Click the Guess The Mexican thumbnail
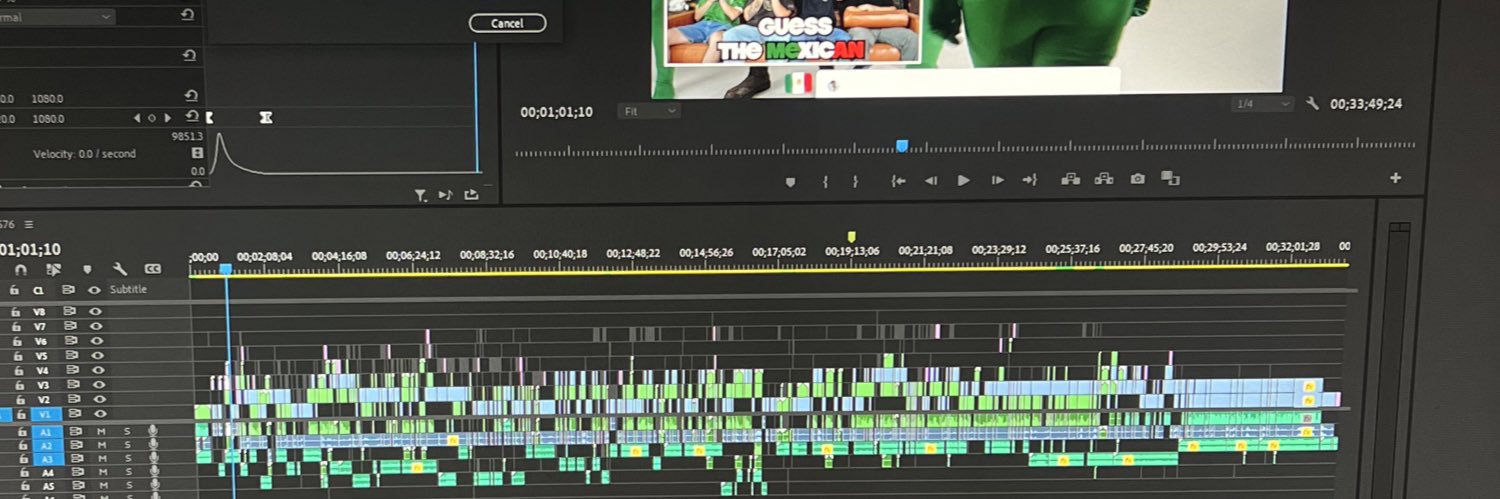The height and width of the screenshot is (499, 1500). pos(792,31)
